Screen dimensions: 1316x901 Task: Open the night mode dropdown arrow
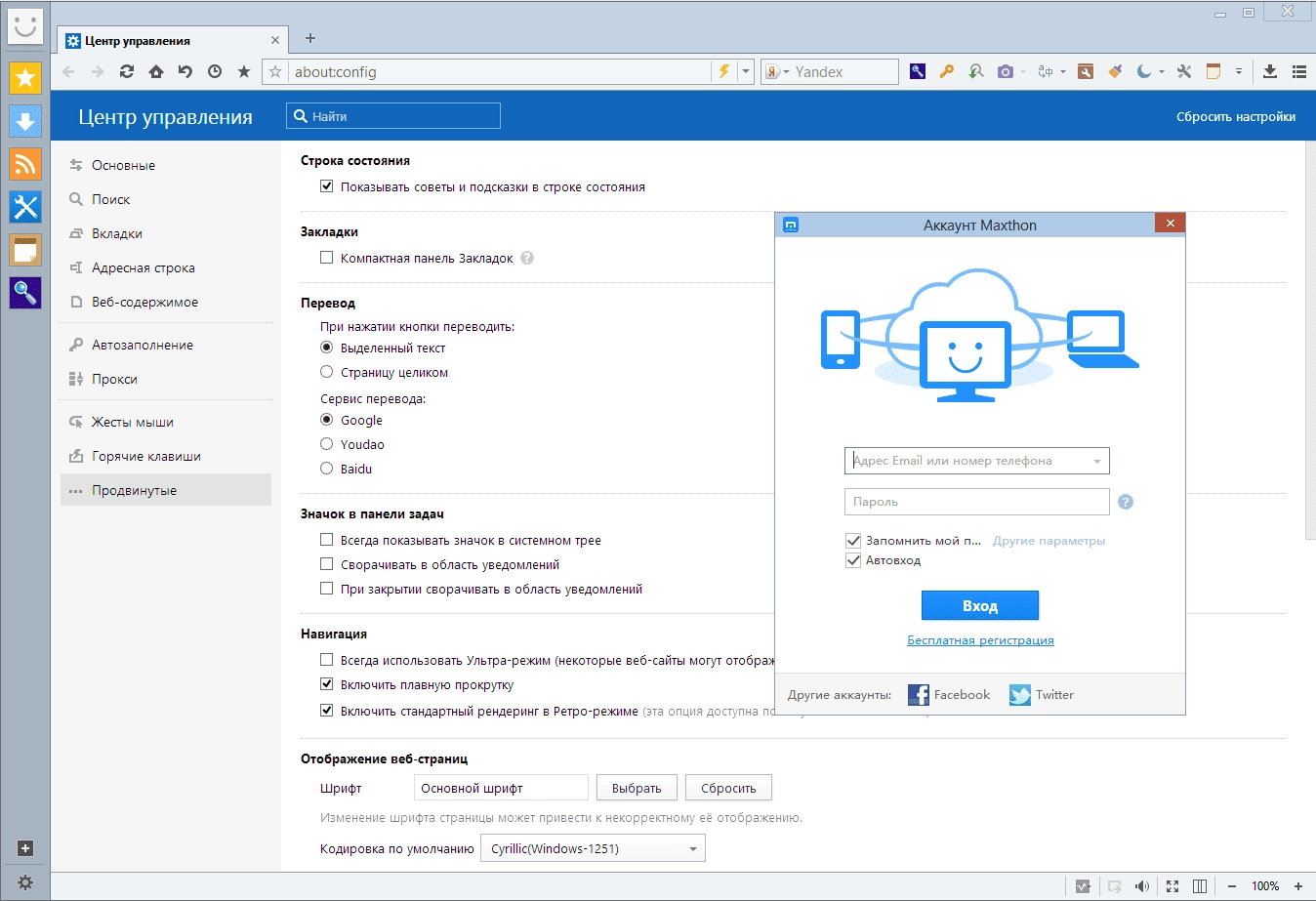1162,71
